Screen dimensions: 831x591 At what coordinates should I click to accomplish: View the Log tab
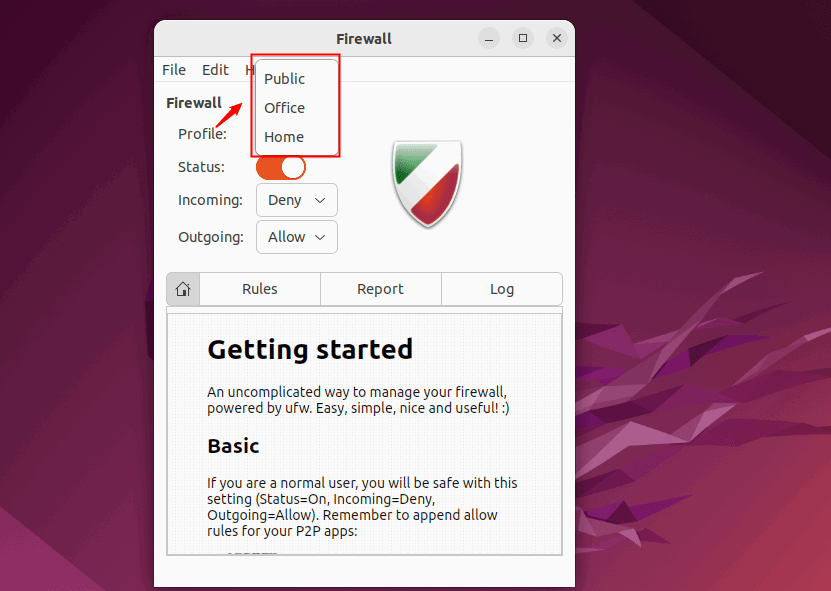pos(502,289)
